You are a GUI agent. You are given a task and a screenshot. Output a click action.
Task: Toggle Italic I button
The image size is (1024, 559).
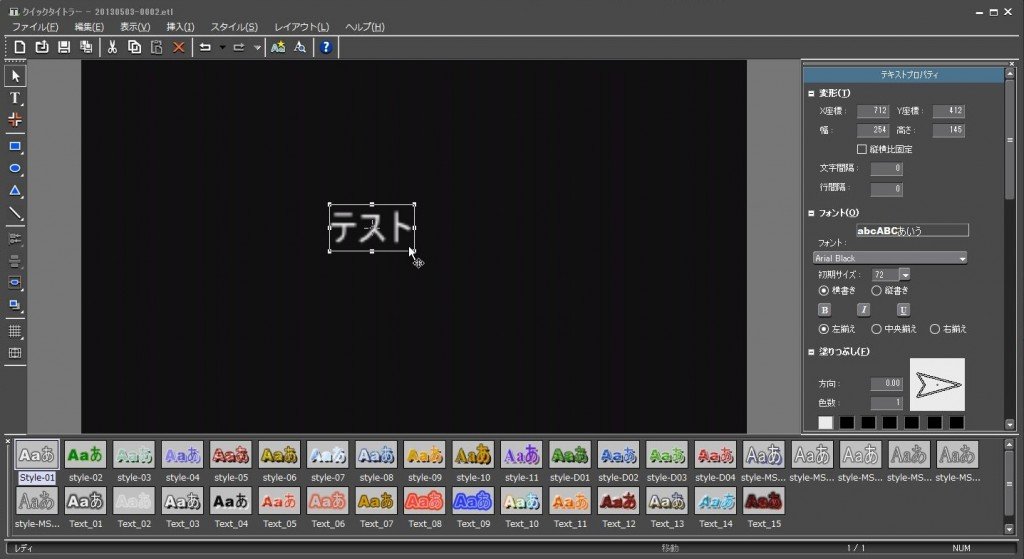pyautogui.click(x=863, y=310)
